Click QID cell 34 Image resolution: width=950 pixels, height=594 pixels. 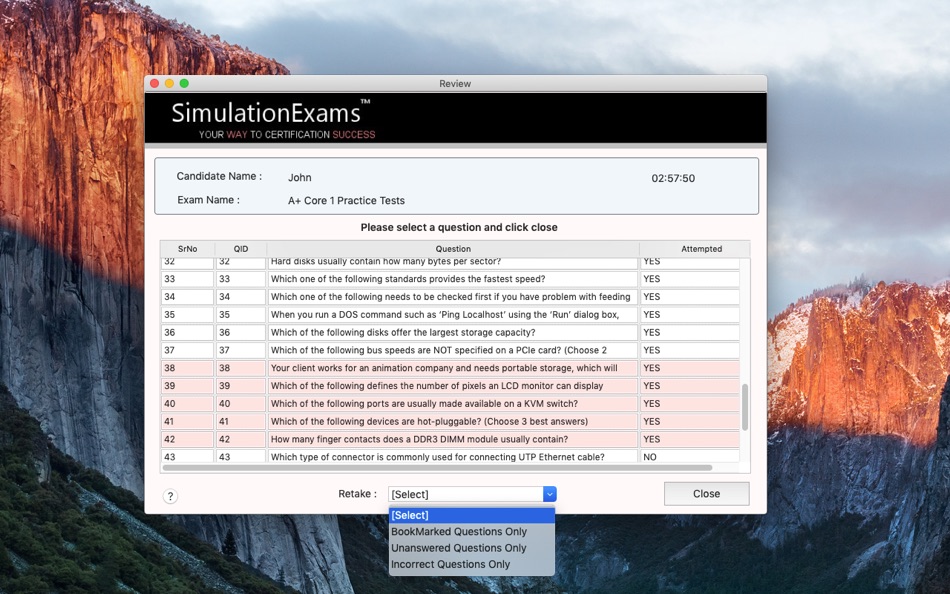(241, 296)
